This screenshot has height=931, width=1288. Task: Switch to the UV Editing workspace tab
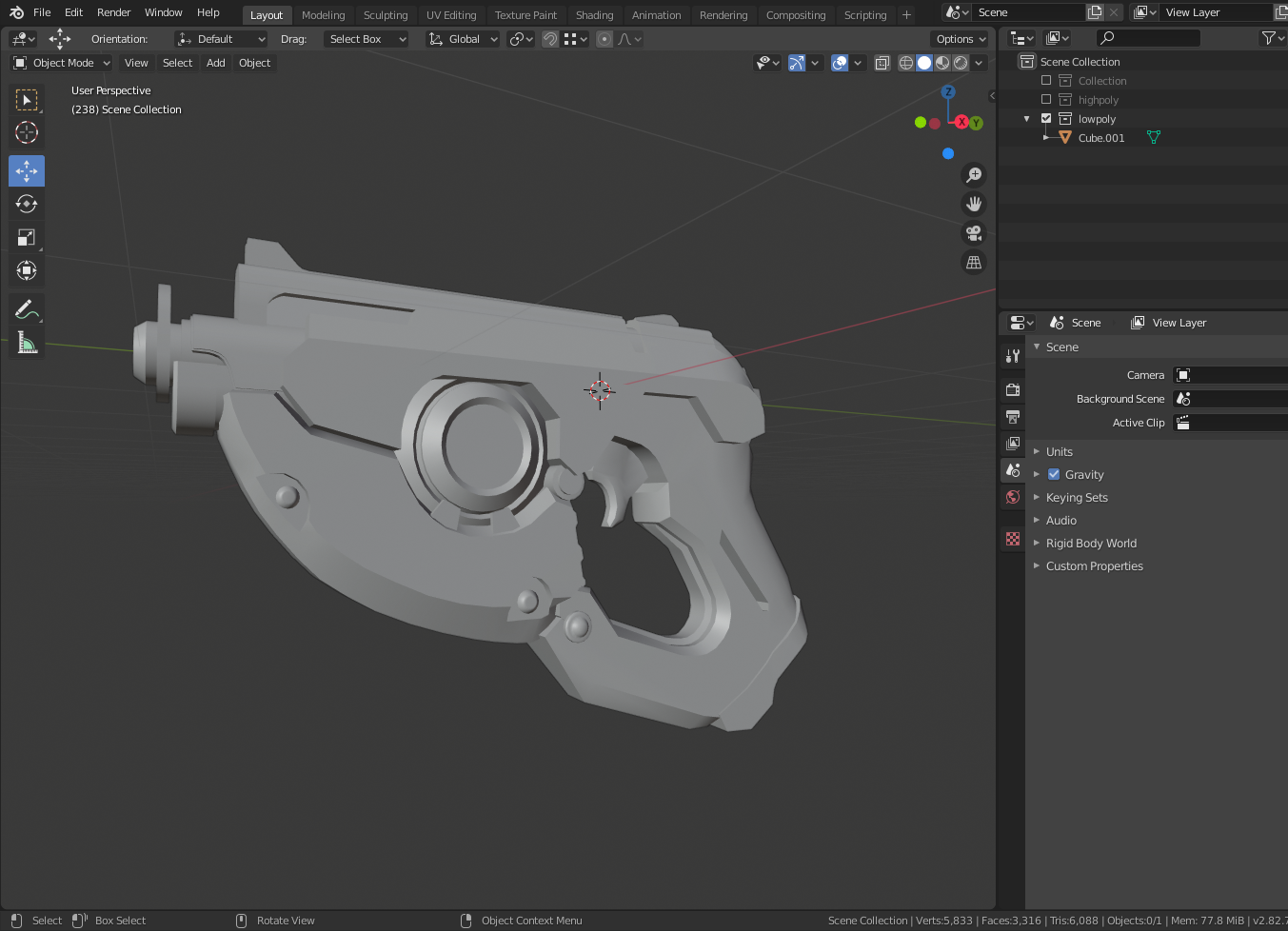click(x=451, y=14)
